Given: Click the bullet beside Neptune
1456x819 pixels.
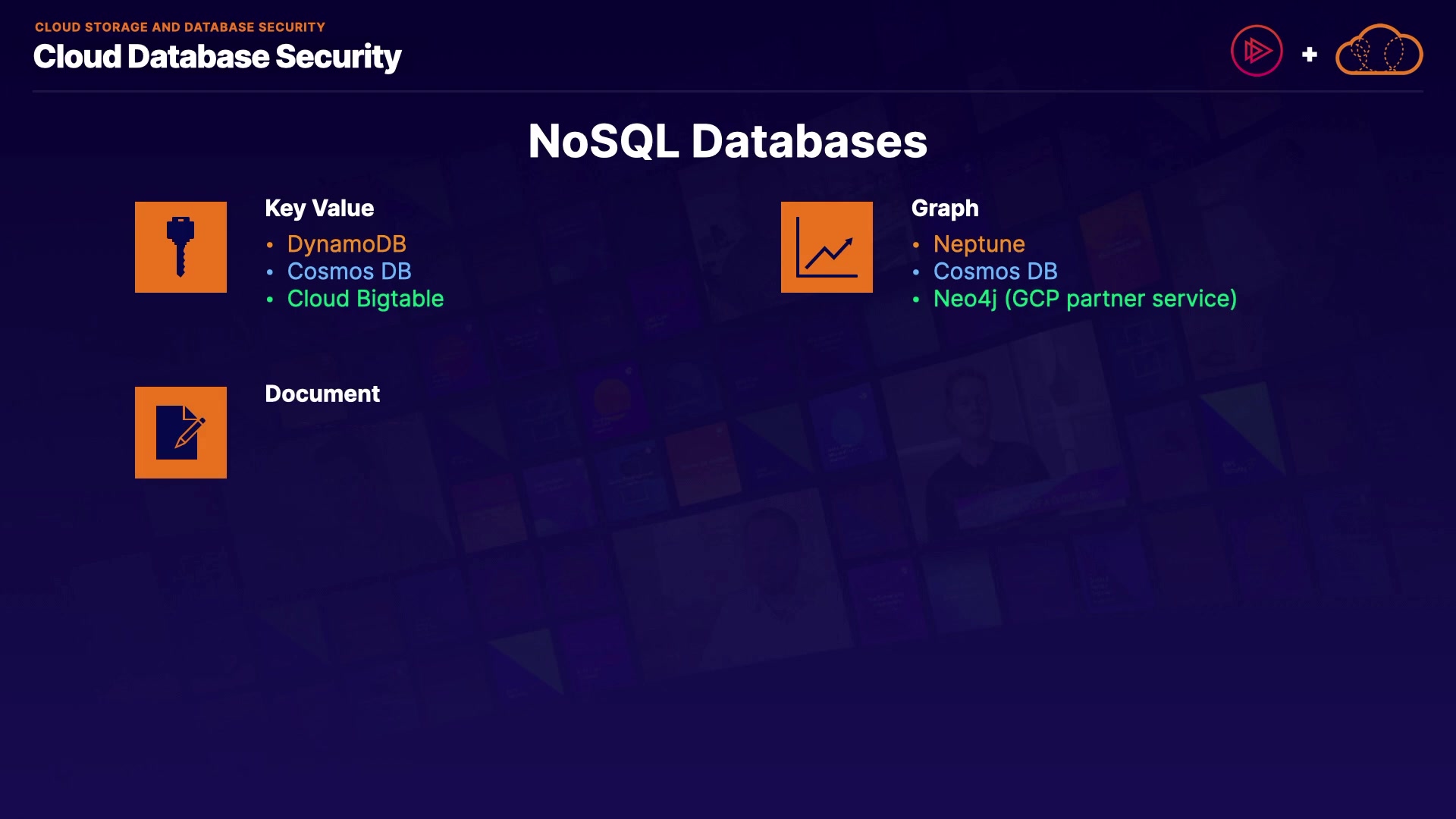Looking at the screenshot, I should click(916, 245).
